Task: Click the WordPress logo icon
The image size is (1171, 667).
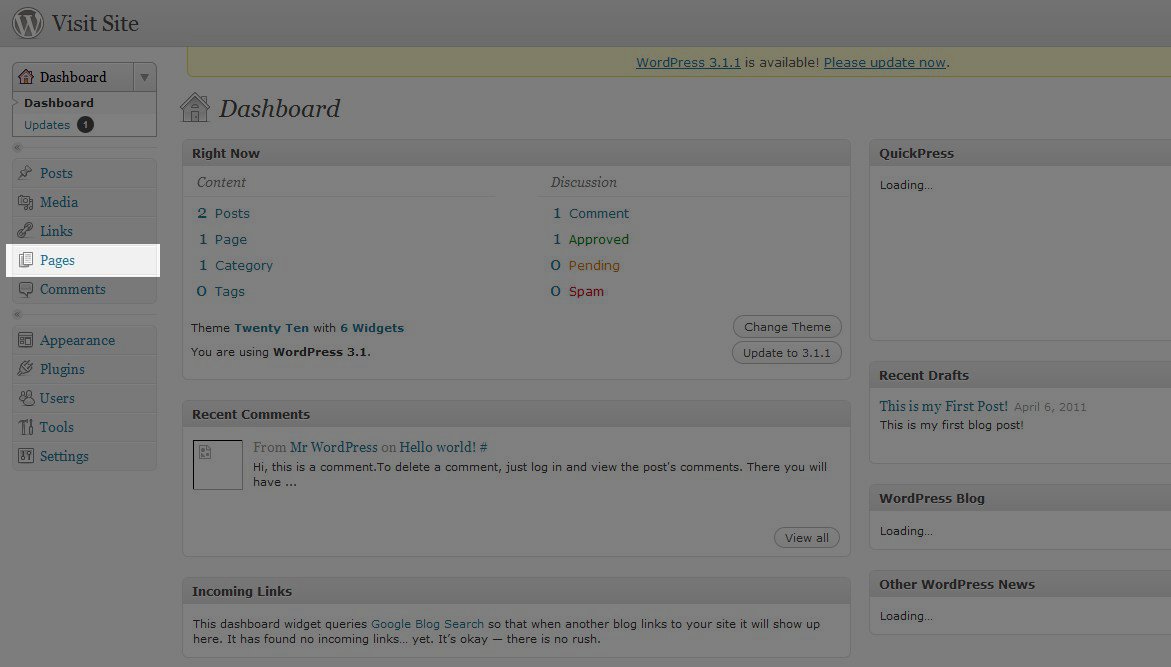Action: pyautogui.click(x=28, y=22)
